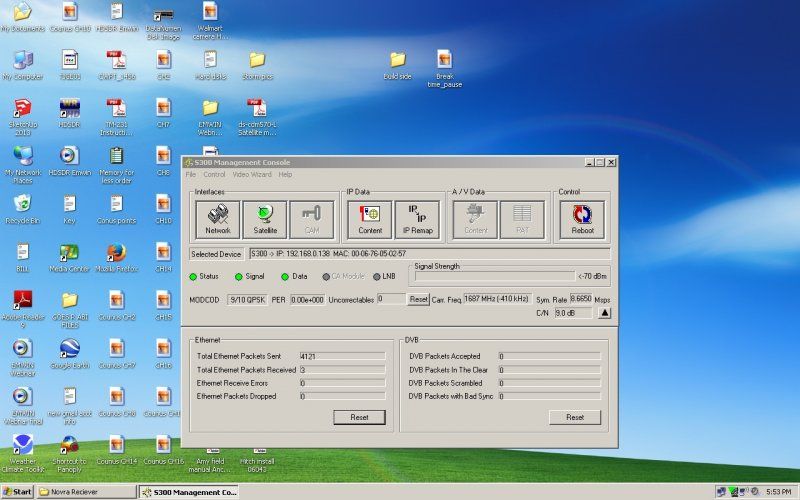
Task: Click the DVB Packets Accepted value
Action: point(549,356)
